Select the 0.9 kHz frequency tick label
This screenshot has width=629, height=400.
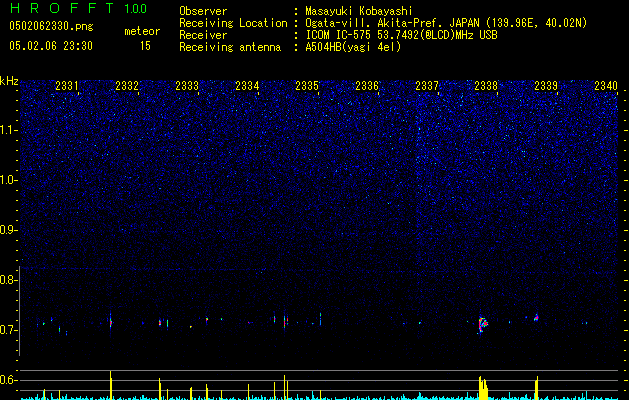(7, 230)
